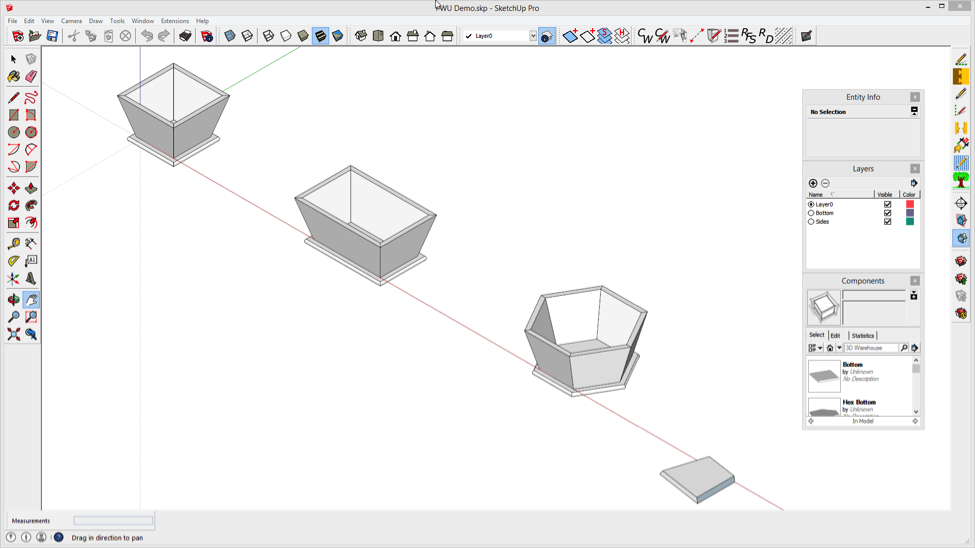Uncheck visibility for the Bottom layer
This screenshot has width=975, height=549.
887,213
